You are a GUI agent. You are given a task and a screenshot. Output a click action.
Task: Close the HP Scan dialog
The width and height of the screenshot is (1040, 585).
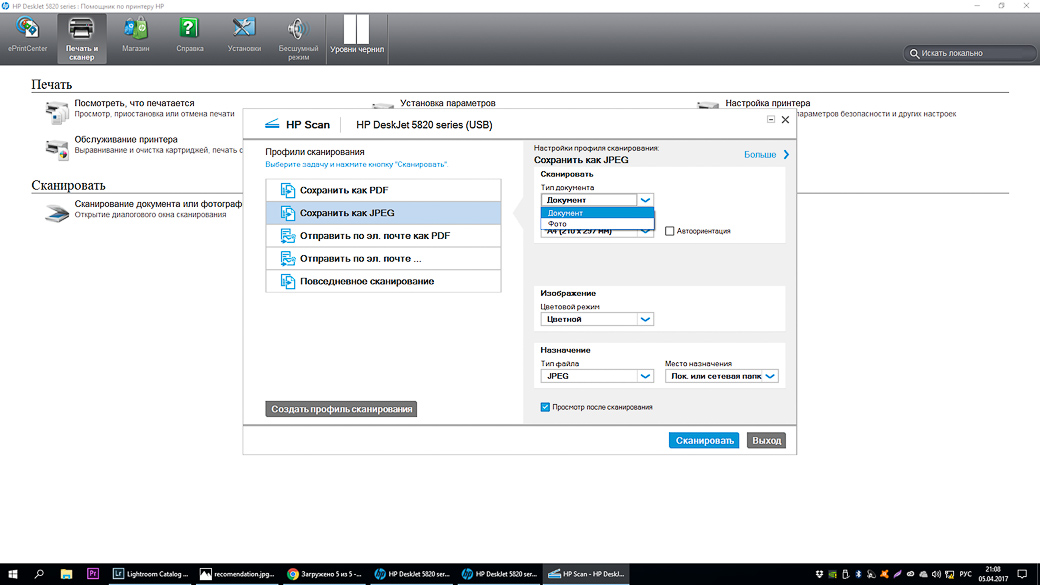785,119
